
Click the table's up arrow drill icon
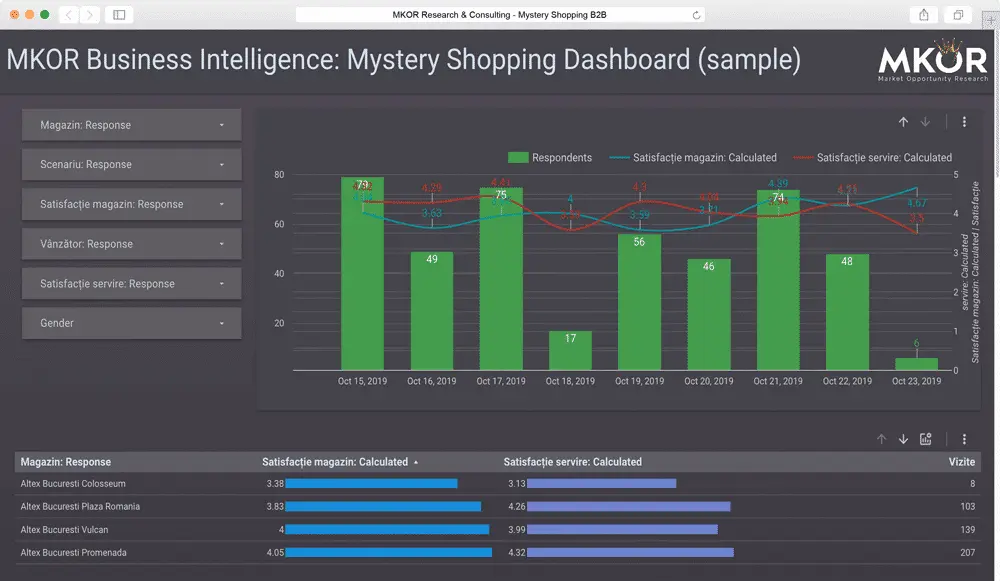click(881, 439)
